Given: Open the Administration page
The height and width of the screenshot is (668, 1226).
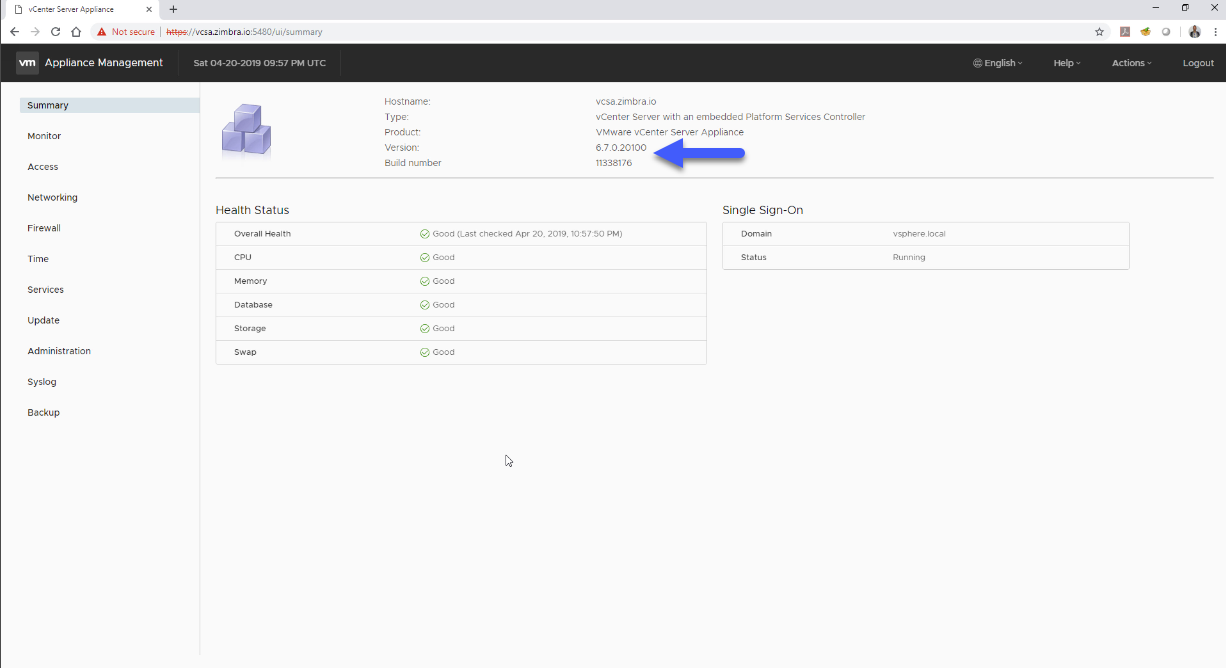Looking at the screenshot, I should point(59,351).
